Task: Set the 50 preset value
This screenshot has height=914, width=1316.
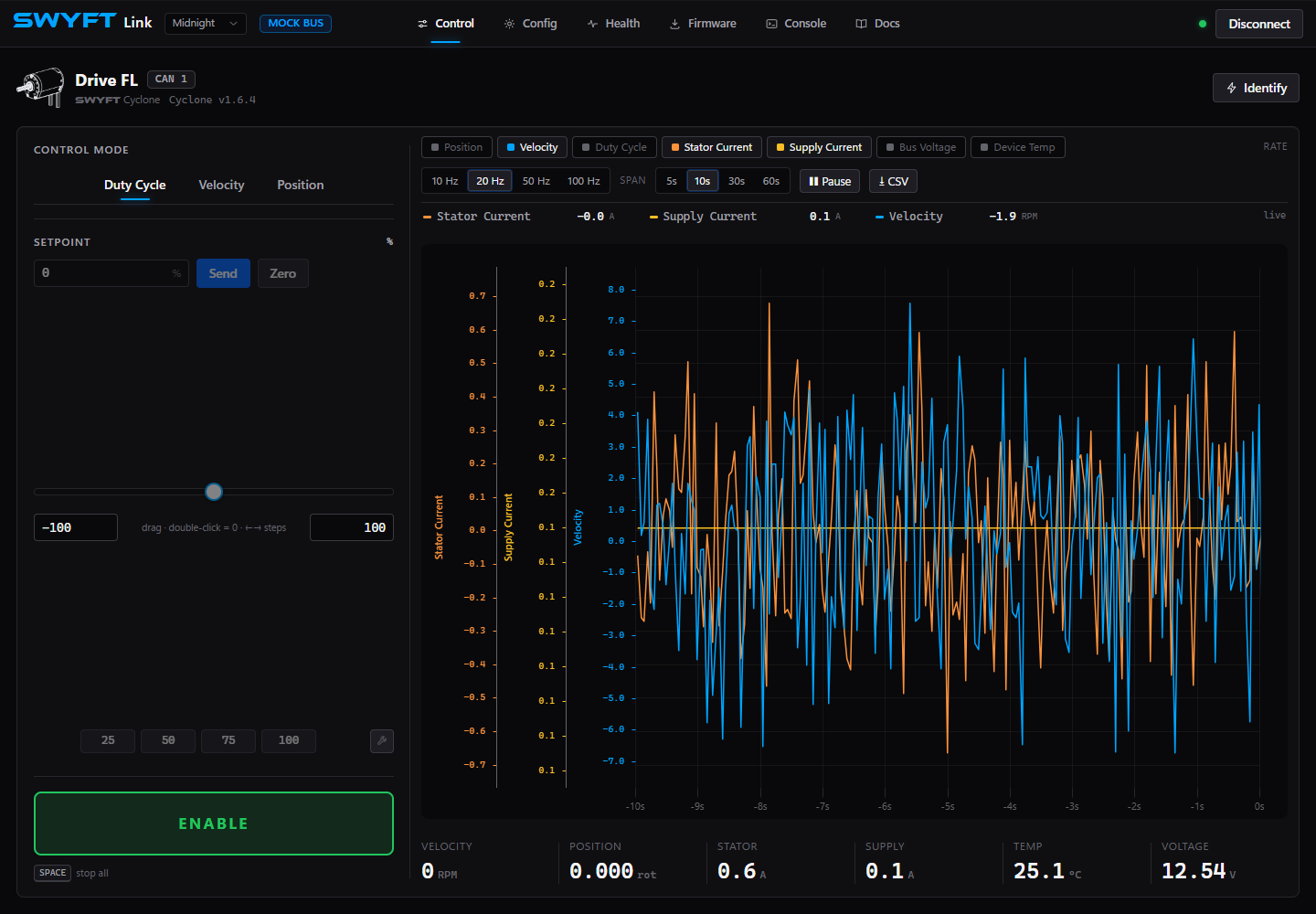Action: pyautogui.click(x=168, y=740)
